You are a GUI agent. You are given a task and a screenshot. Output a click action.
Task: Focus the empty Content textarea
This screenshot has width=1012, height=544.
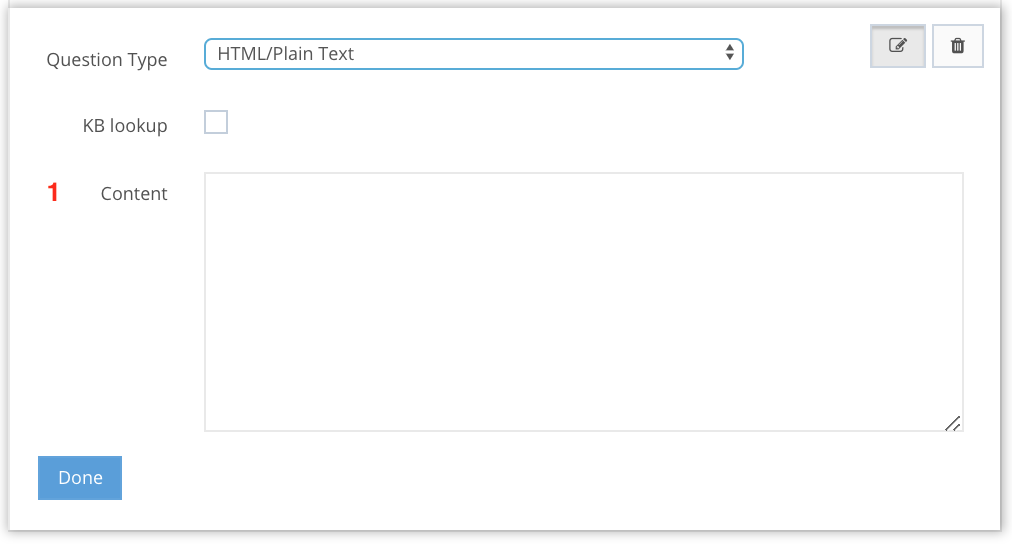(583, 301)
